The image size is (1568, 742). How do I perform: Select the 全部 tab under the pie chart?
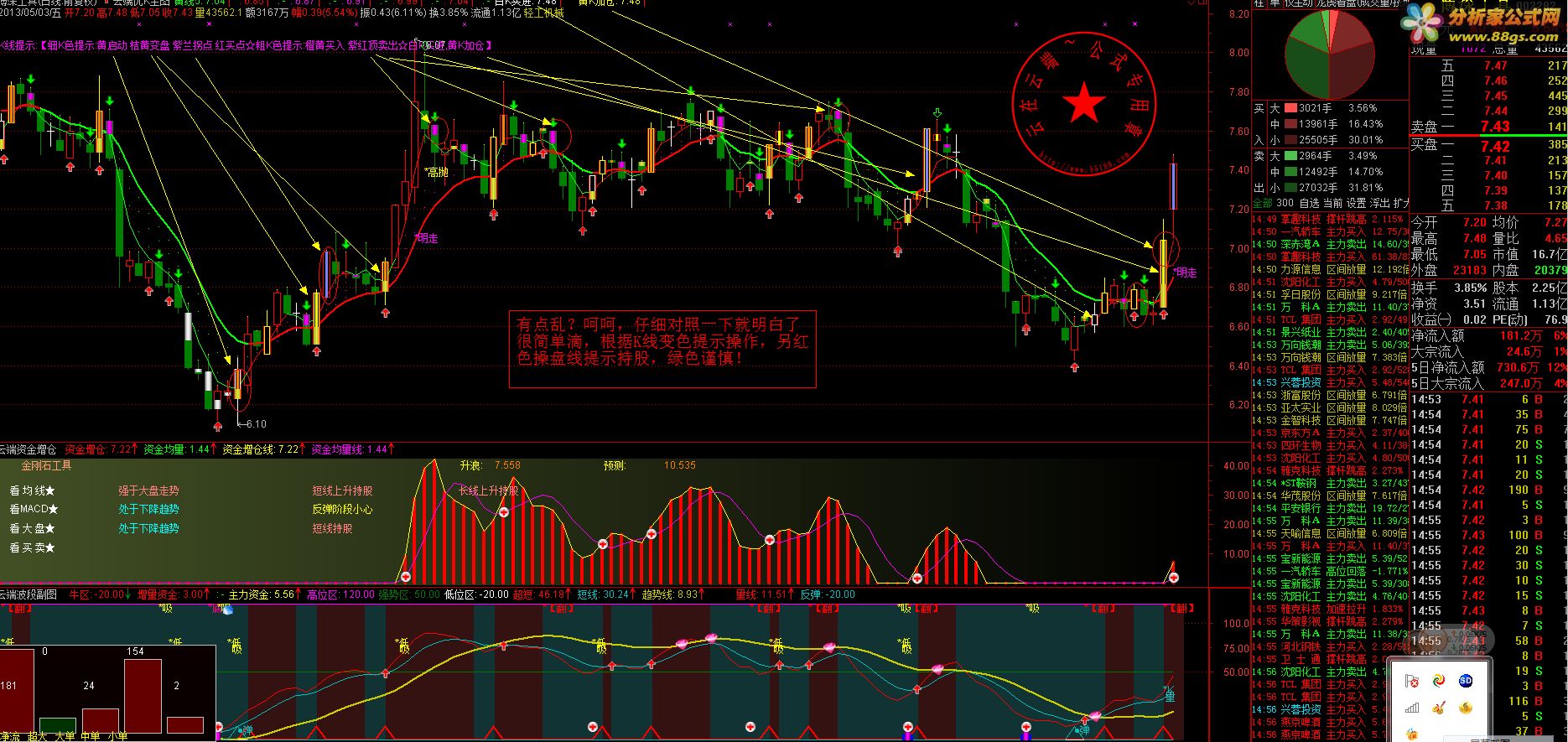pyautogui.click(x=1263, y=203)
